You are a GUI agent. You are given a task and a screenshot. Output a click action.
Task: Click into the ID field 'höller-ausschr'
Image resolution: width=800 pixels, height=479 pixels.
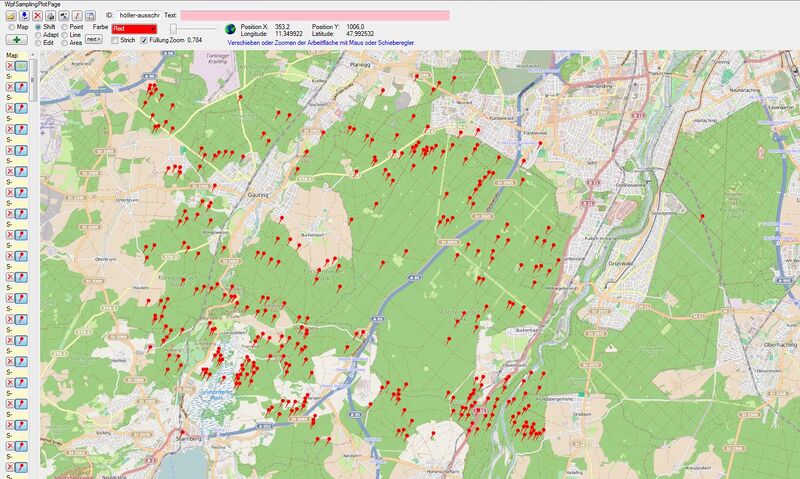pyautogui.click(x=139, y=15)
